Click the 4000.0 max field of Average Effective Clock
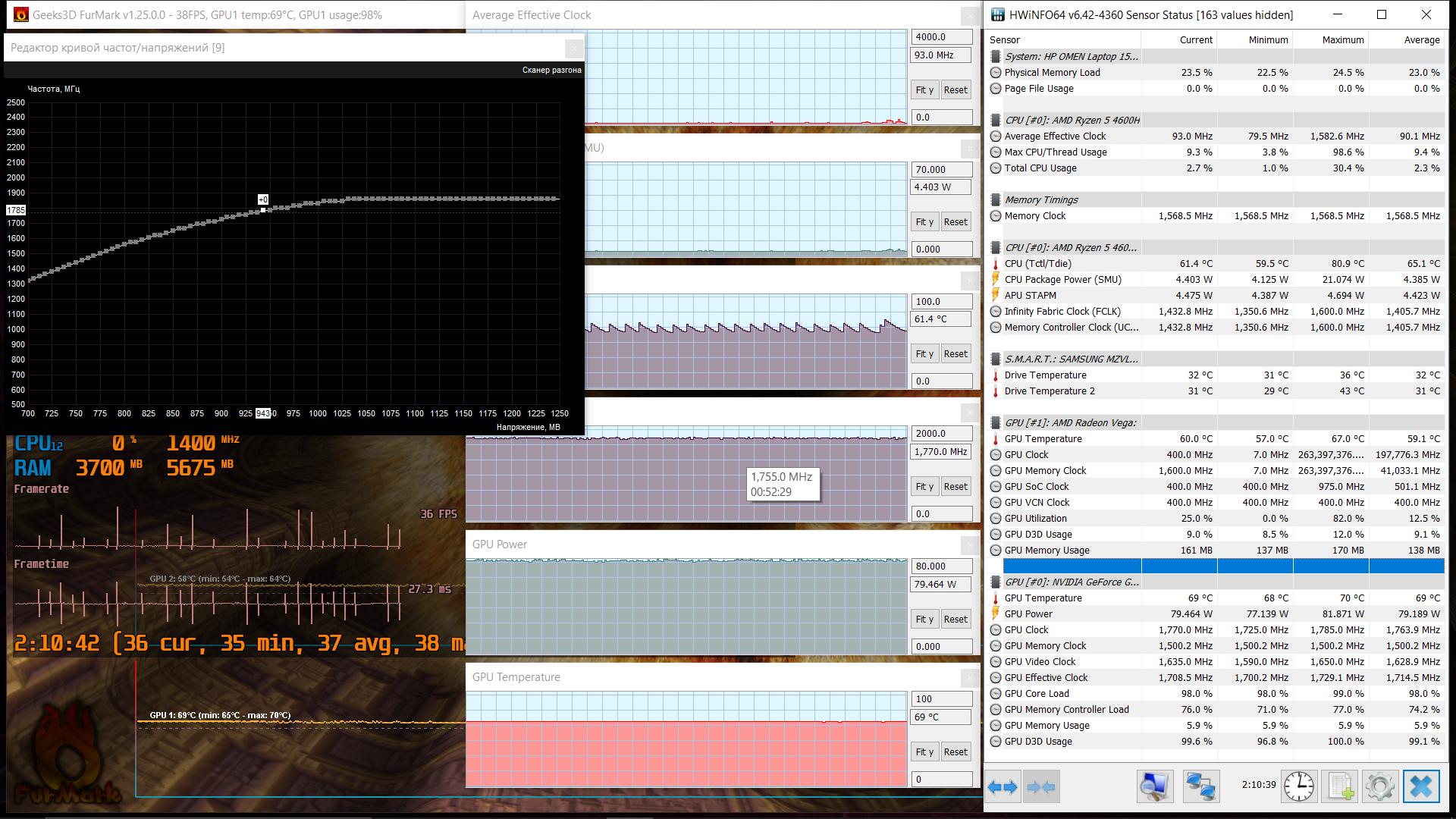Screen dimensions: 1456x819 tap(942, 37)
